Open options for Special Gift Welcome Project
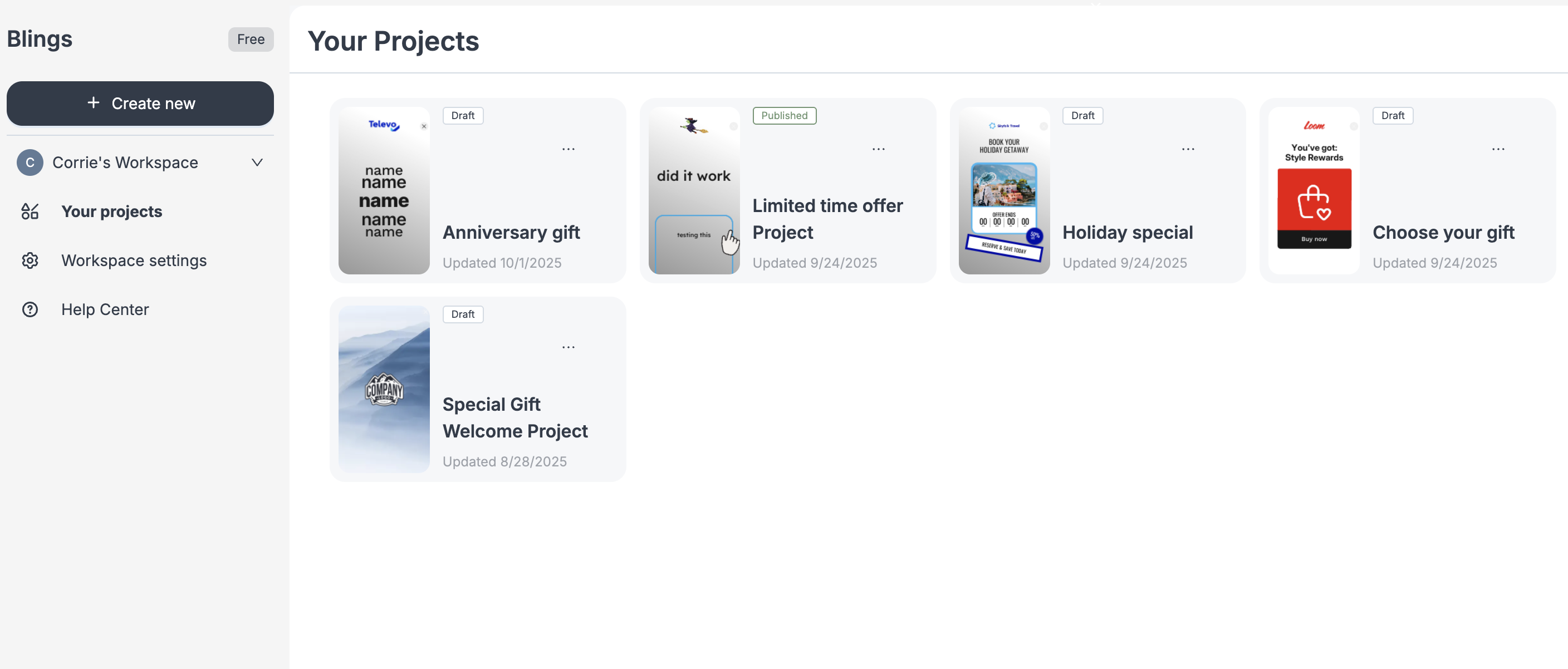Screen dimensions: 1568x669 [568, 347]
